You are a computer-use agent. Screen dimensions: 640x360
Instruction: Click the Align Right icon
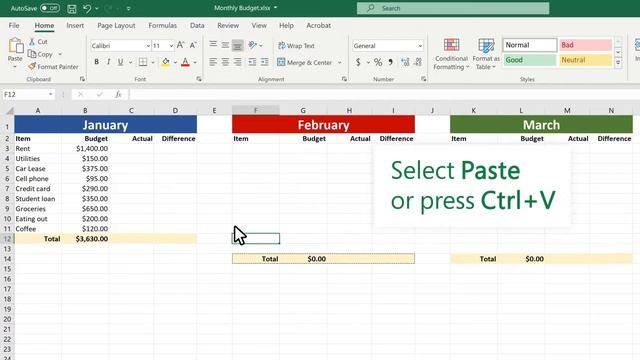238,62
